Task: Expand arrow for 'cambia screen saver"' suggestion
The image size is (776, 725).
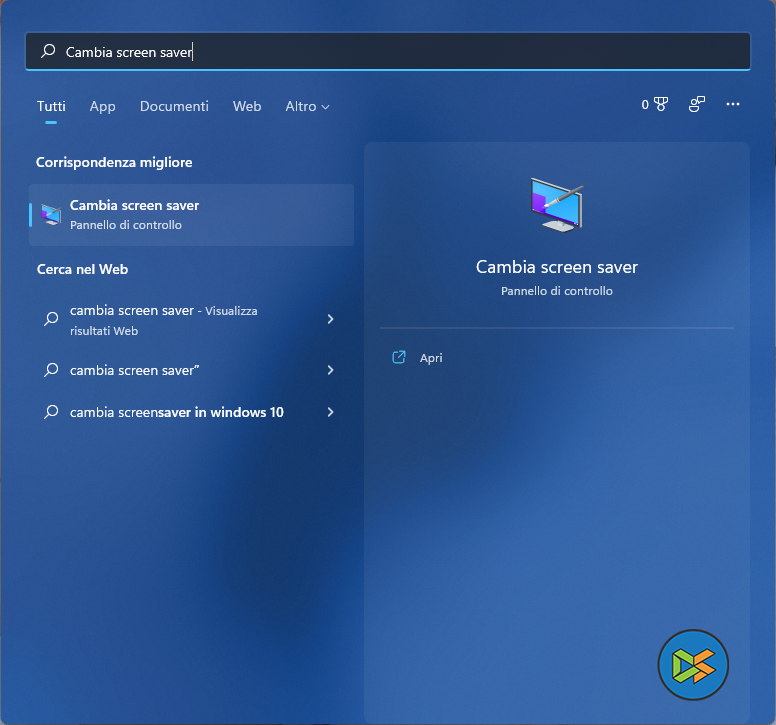Action: (x=331, y=370)
